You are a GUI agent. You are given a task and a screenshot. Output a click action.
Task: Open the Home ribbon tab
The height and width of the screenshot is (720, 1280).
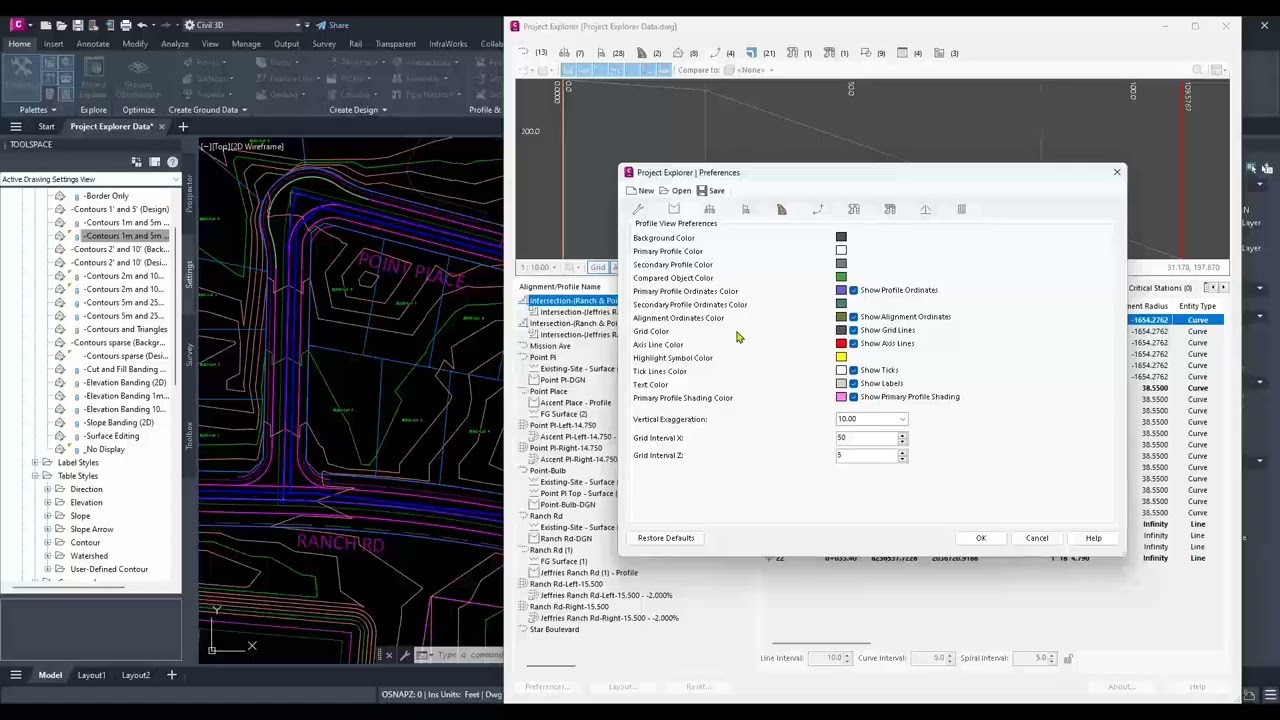pyautogui.click(x=19, y=44)
